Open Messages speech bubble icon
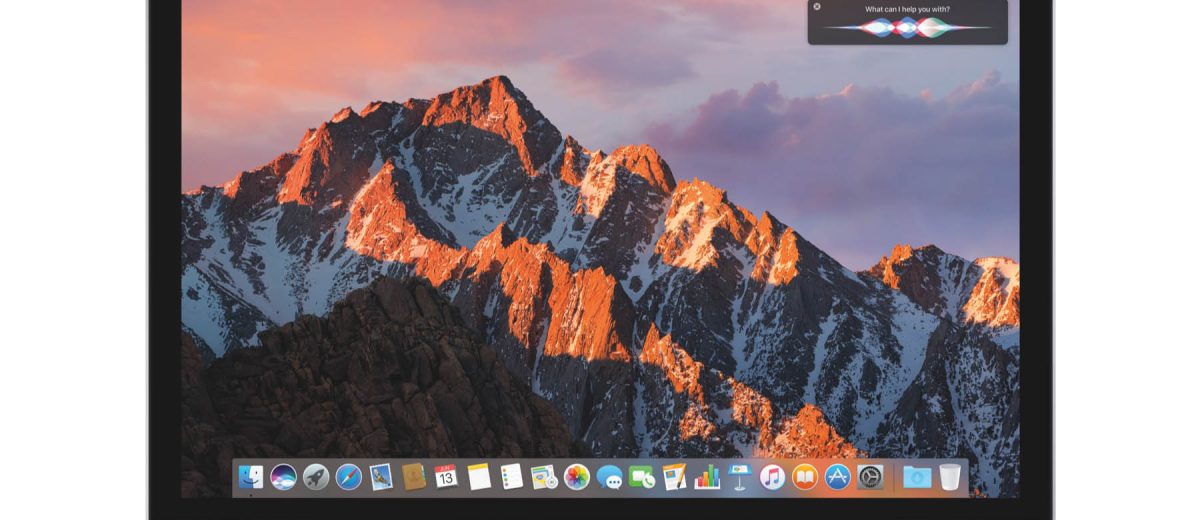This screenshot has width=1200, height=520. tap(609, 477)
